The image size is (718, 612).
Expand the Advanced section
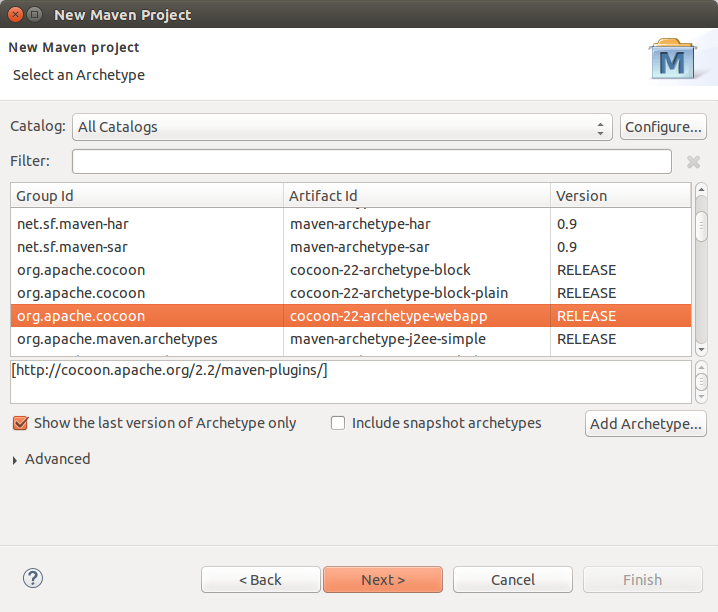pos(15,460)
